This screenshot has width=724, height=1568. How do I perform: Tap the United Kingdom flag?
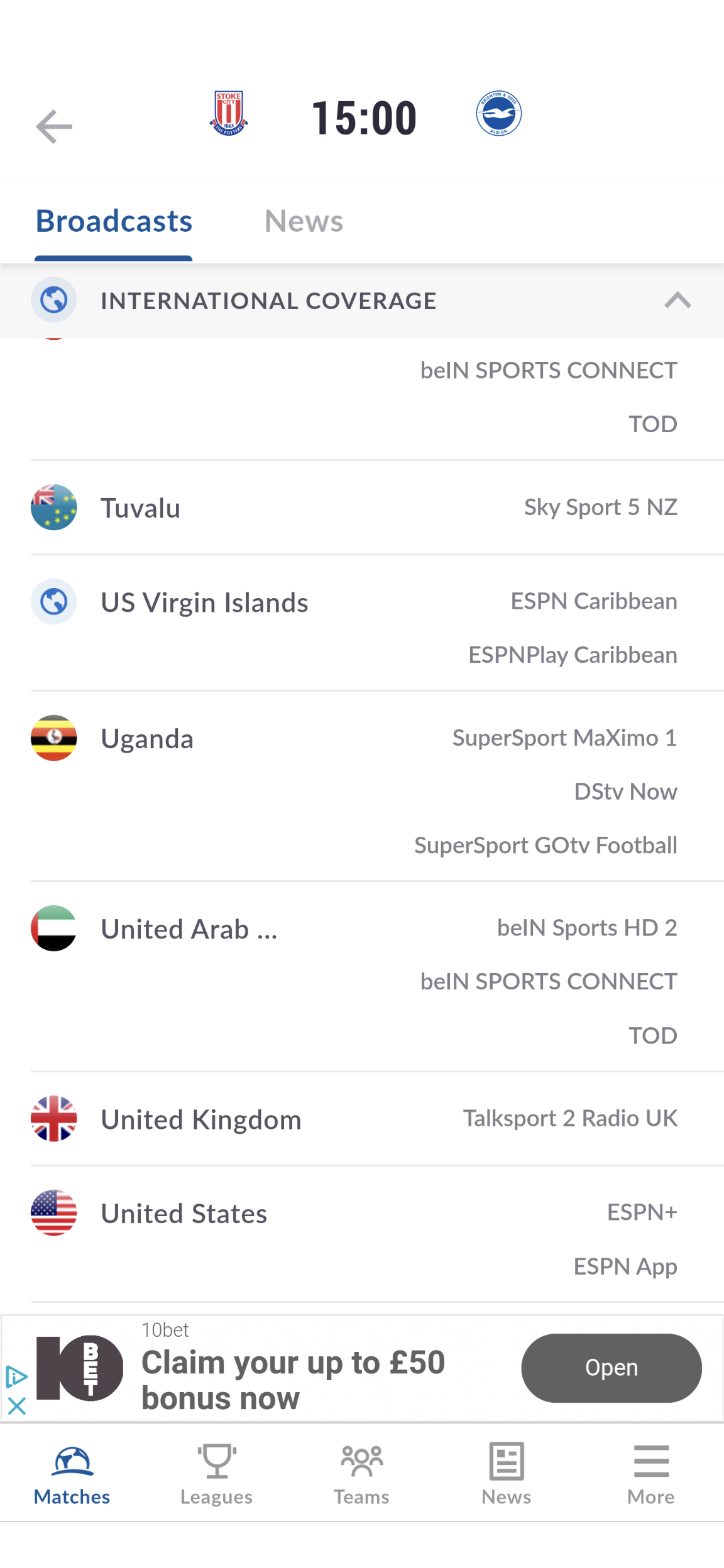54,1118
